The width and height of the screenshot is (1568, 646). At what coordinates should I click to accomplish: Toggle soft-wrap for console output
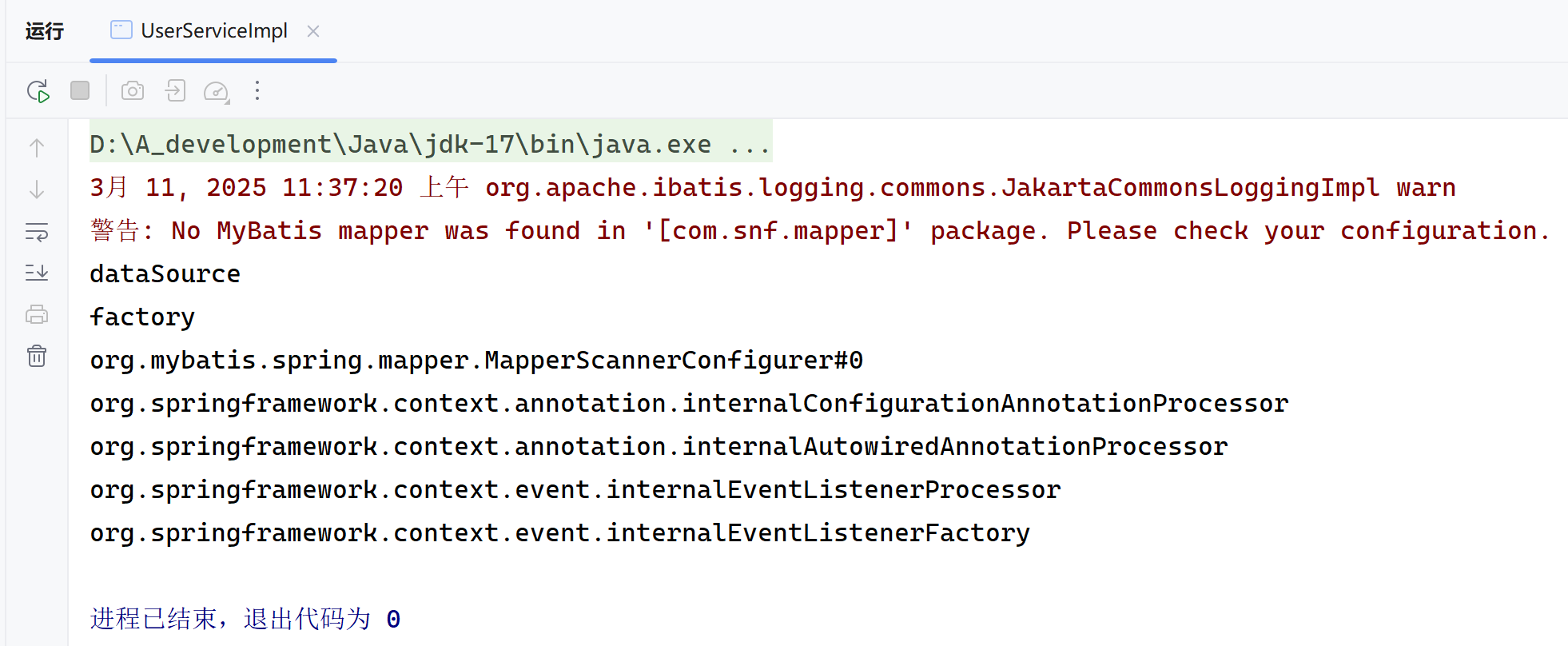click(37, 232)
